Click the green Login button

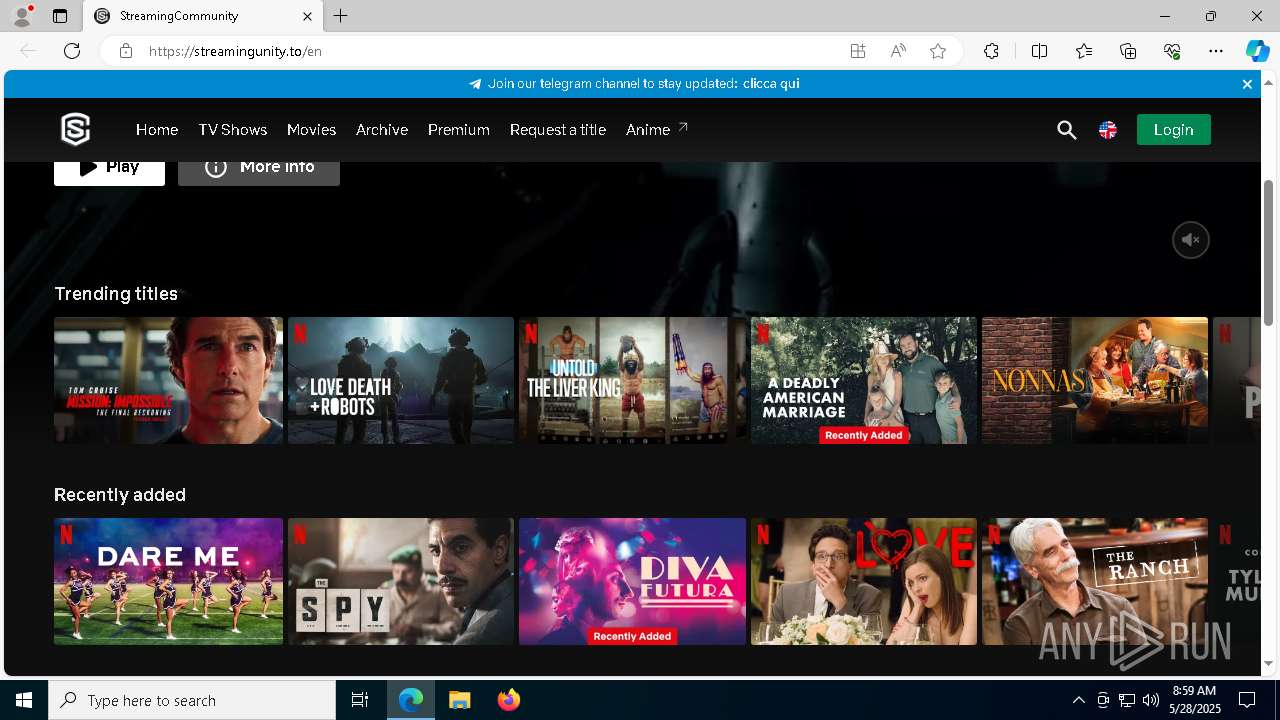click(1173, 130)
